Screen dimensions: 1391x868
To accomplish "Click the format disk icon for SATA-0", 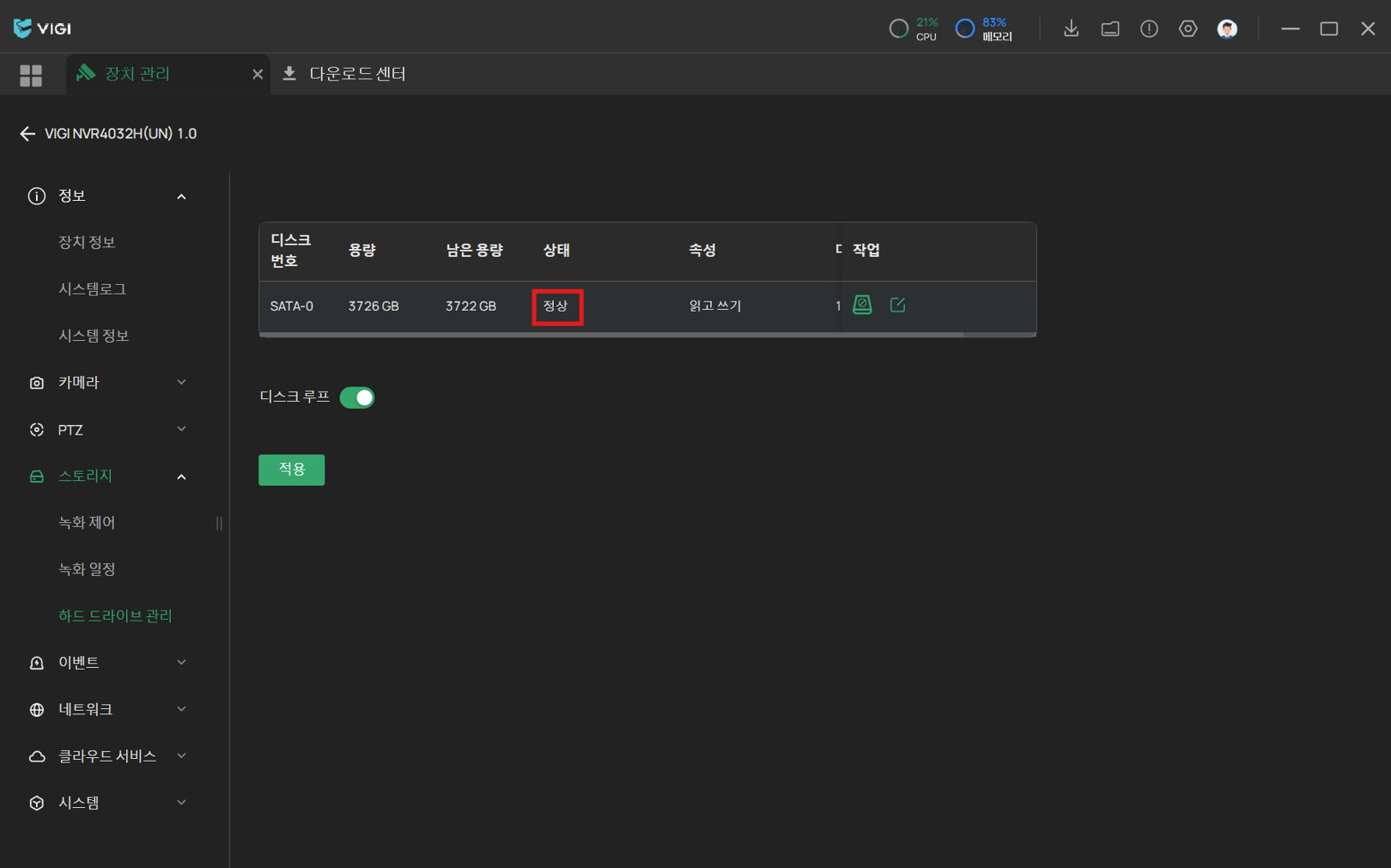I will point(862,305).
